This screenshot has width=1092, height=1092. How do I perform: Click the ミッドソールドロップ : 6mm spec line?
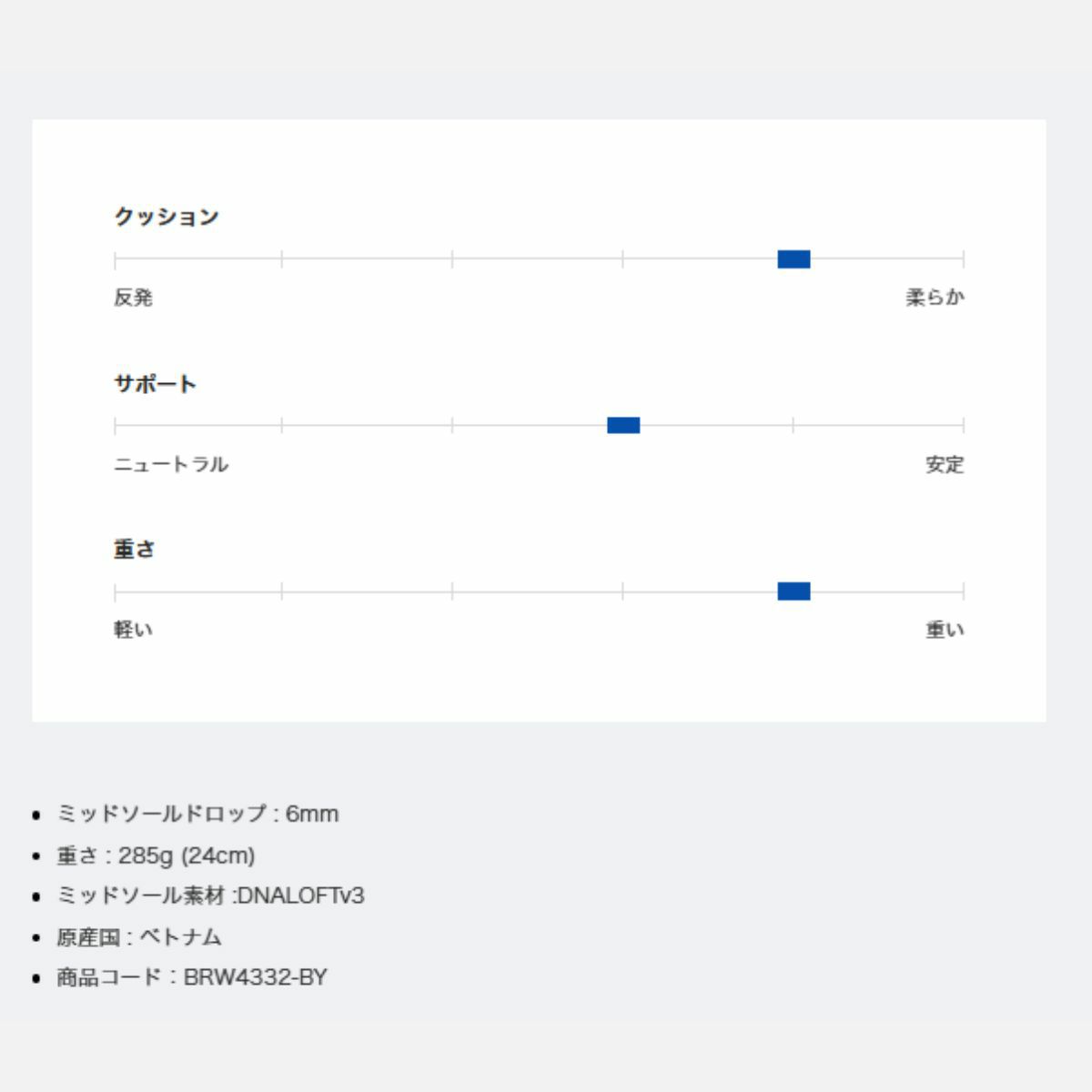197,814
